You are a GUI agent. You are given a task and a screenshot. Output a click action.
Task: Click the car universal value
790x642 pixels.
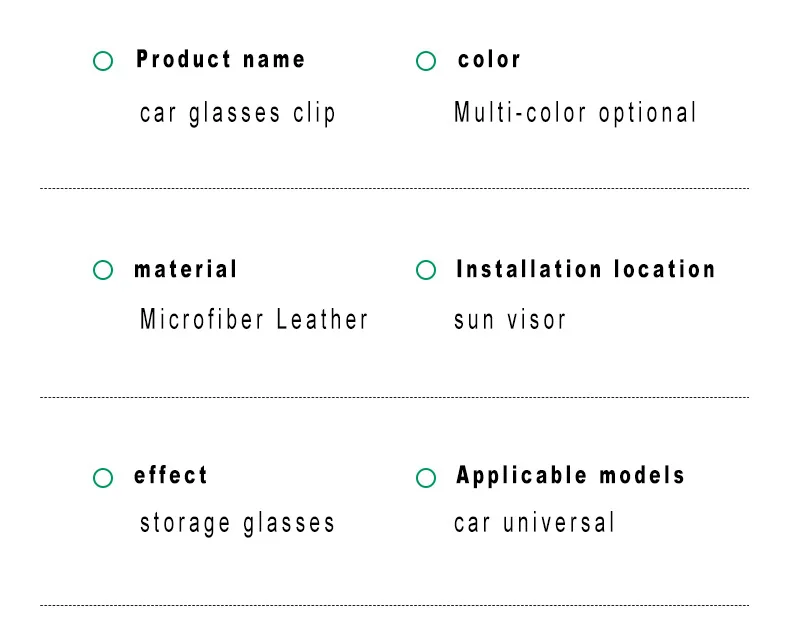pyautogui.click(x=535, y=523)
